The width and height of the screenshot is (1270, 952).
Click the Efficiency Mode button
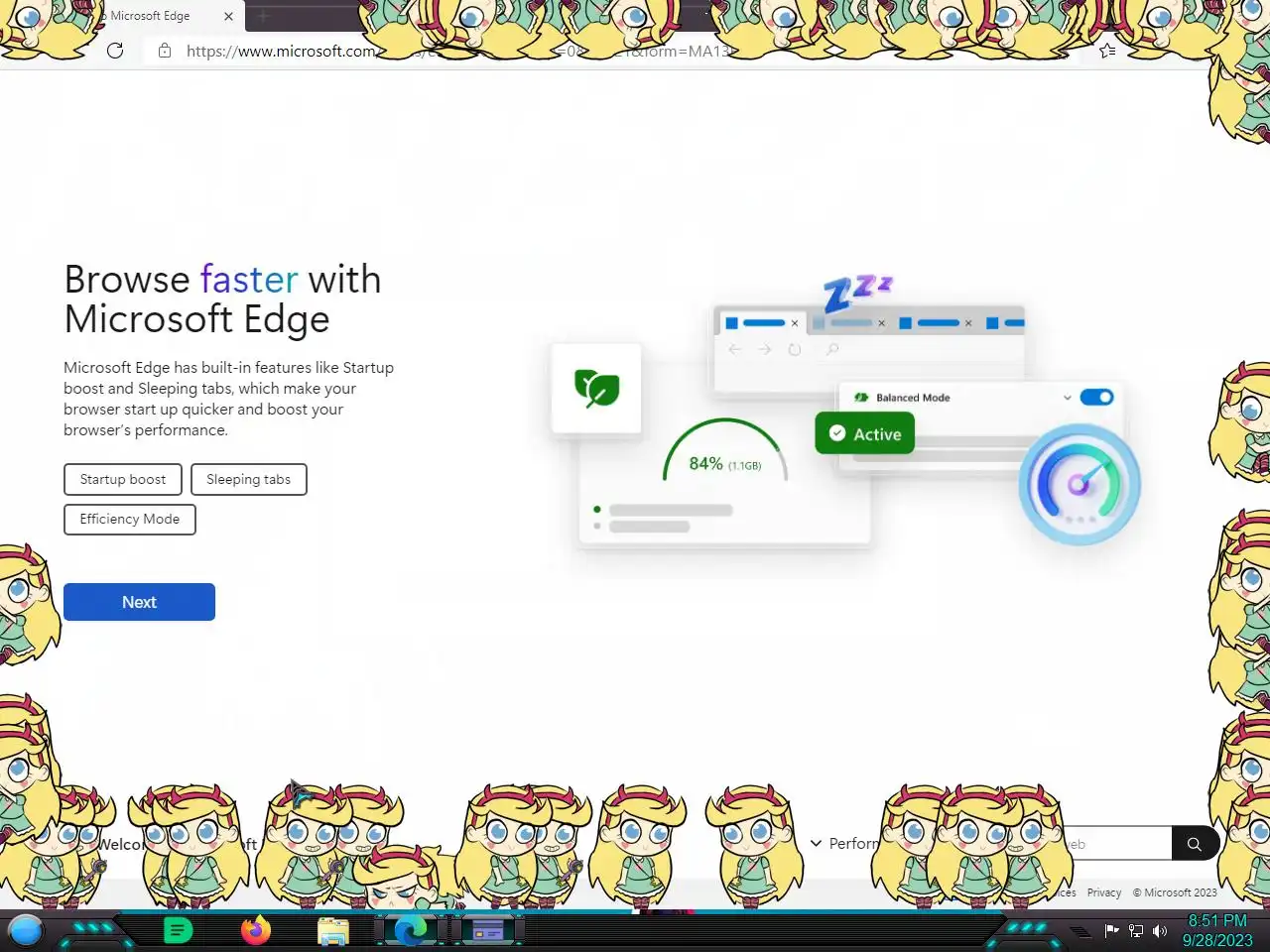(x=130, y=519)
